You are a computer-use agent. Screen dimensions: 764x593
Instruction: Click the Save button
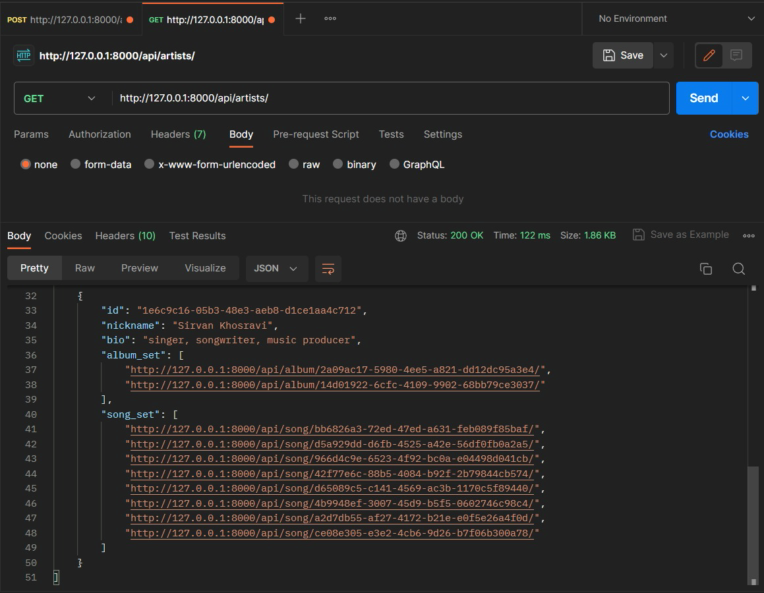tap(623, 56)
